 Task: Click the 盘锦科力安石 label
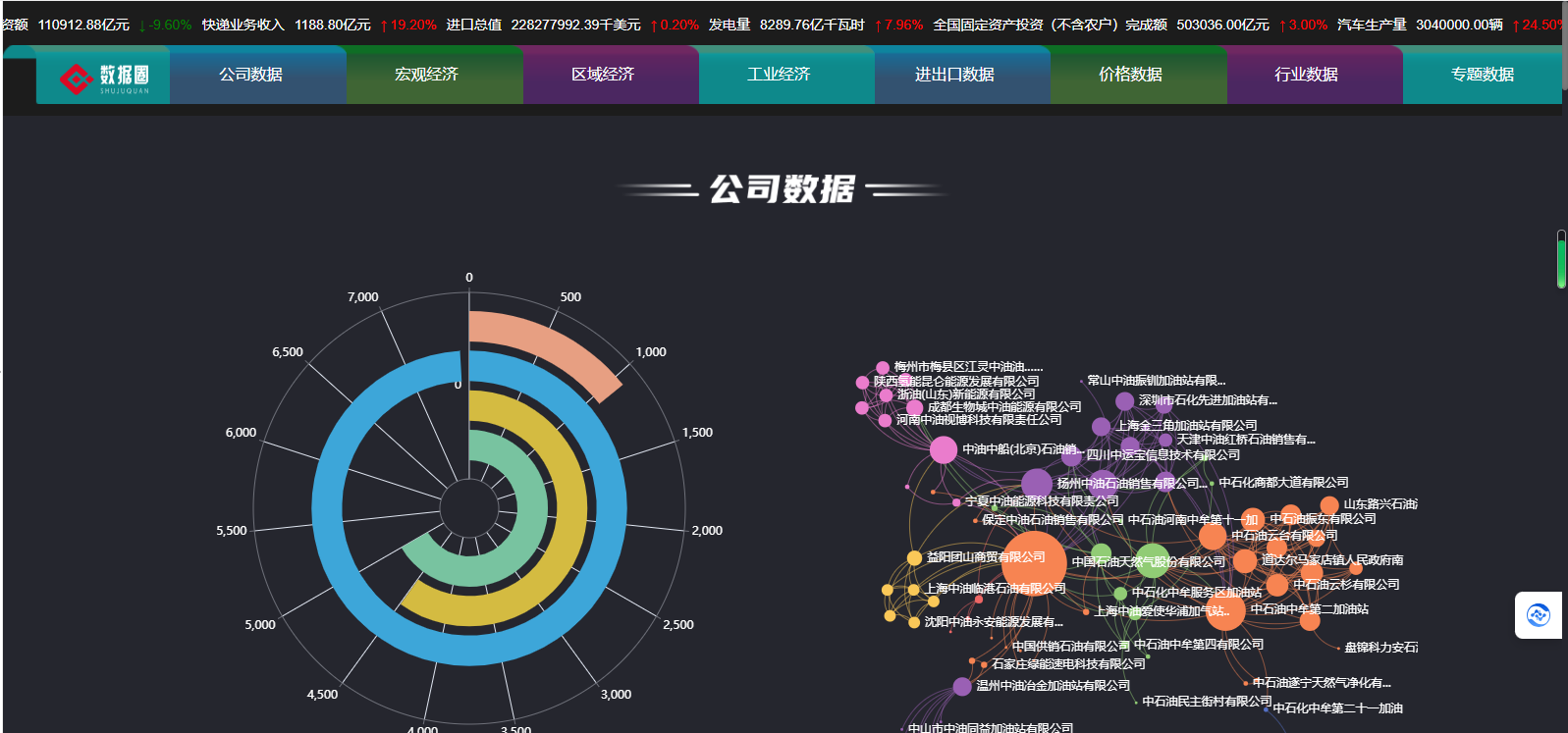(x=1380, y=648)
